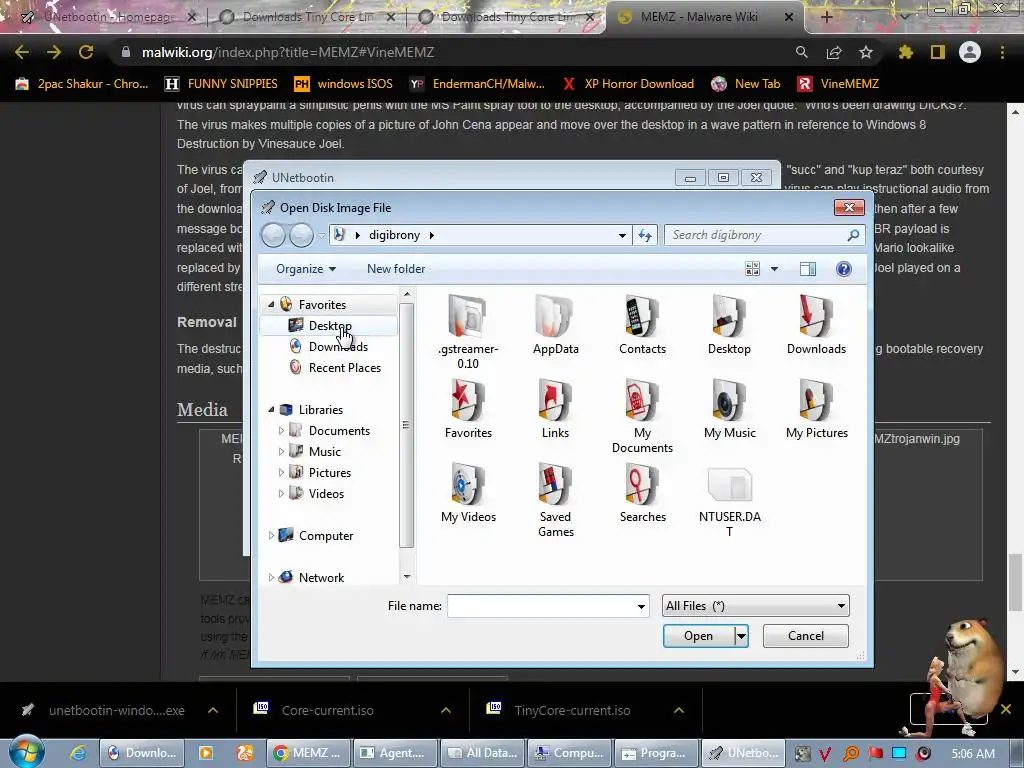Expand the Network tree node
Image resolution: width=1024 pixels, height=768 pixels.
(x=271, y=577)
